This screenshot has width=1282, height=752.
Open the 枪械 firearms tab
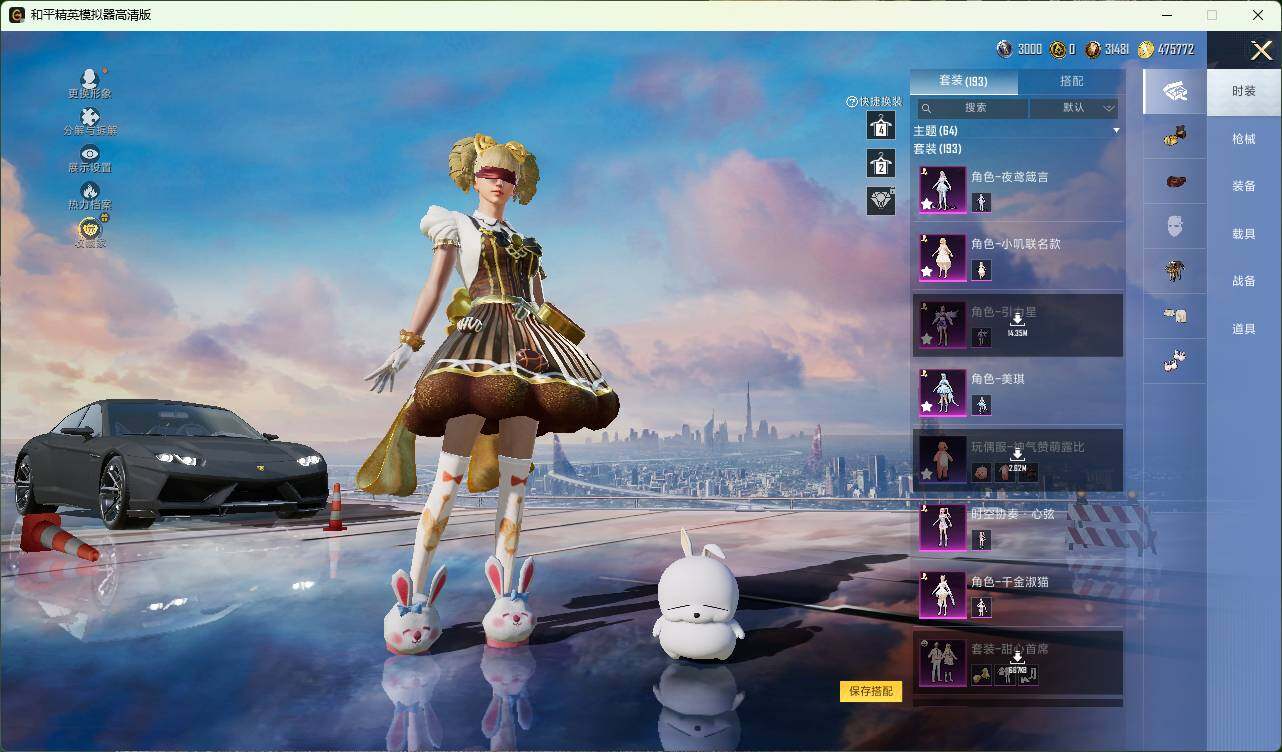[1243, 139]
